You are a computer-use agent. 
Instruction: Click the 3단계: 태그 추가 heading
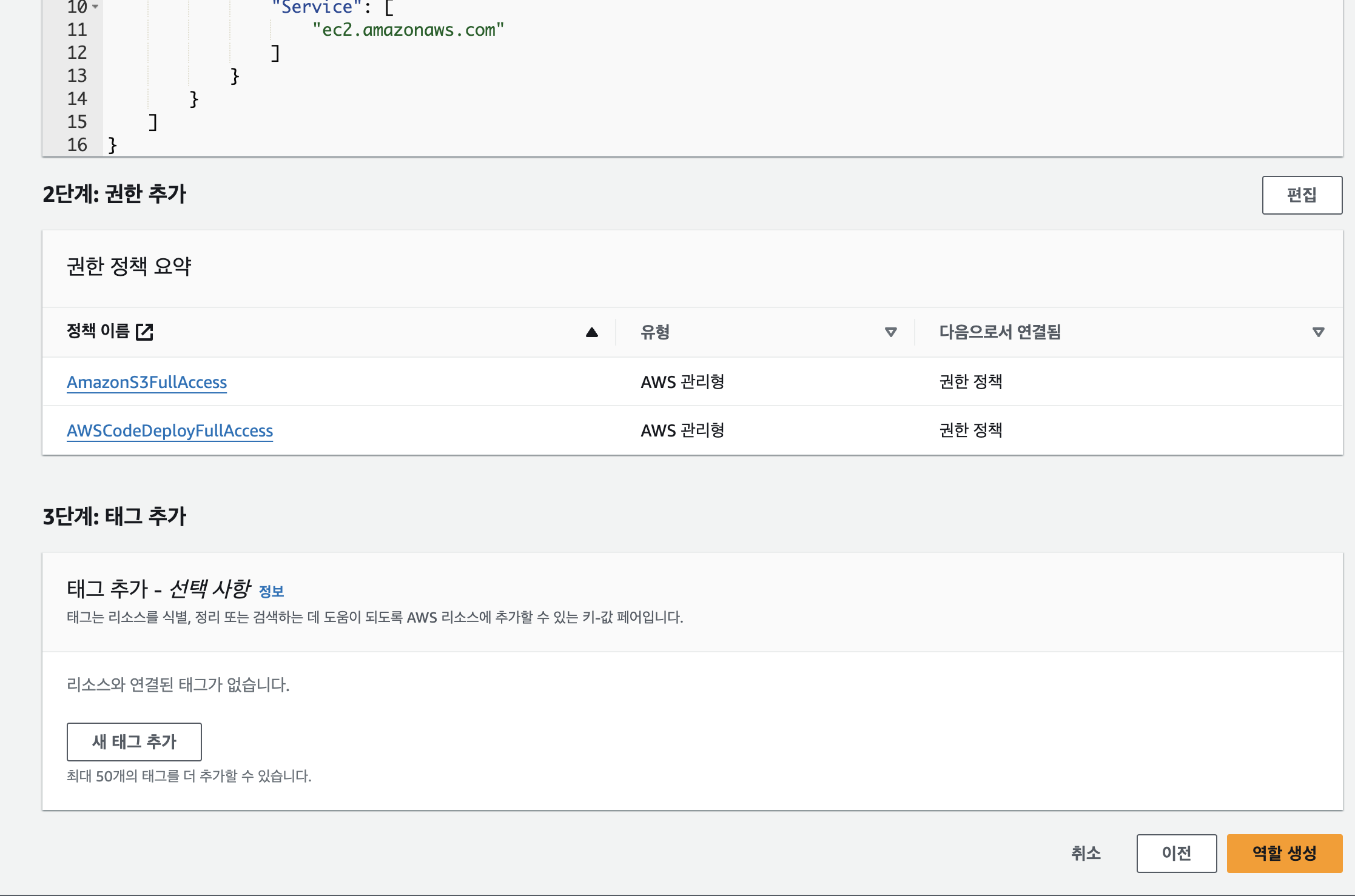[x=115, y=517]
